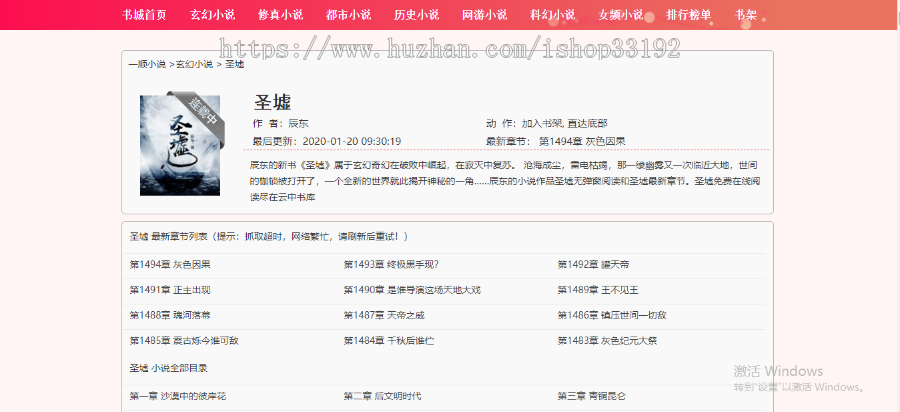900x412 pixels.
Task: Open the 都市小说 category
Action: click(348, 15)
